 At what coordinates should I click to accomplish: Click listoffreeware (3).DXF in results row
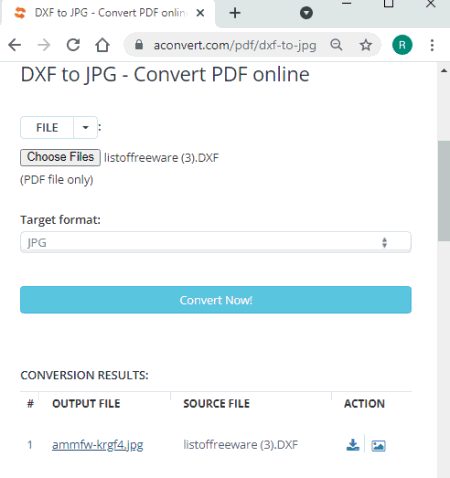point(240,445)
